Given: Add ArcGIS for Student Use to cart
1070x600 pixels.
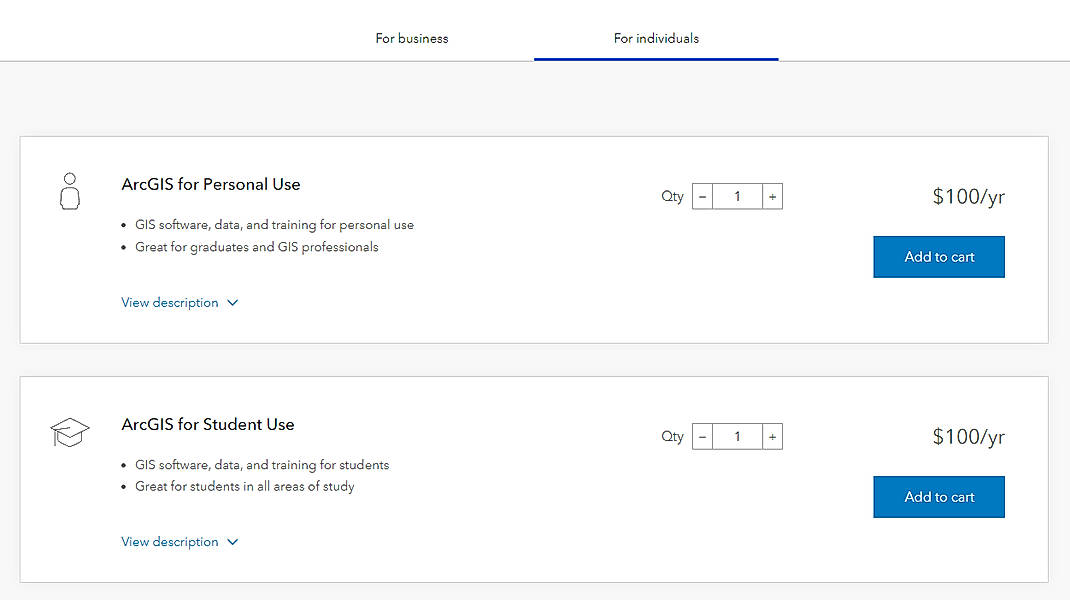Looking at the screenshot, I should [x=939, y=497].
